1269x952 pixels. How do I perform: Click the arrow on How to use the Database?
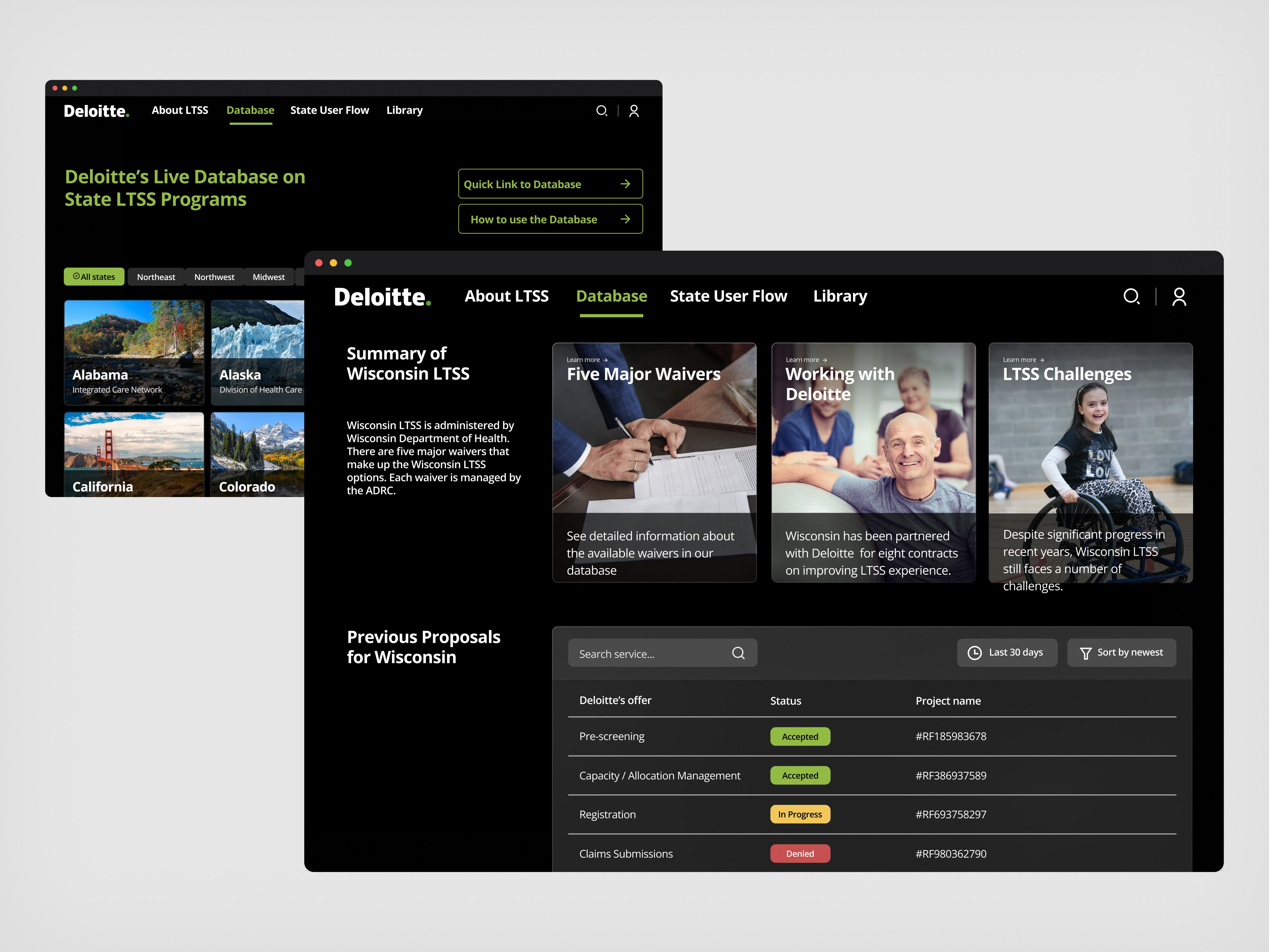[625, 219]
